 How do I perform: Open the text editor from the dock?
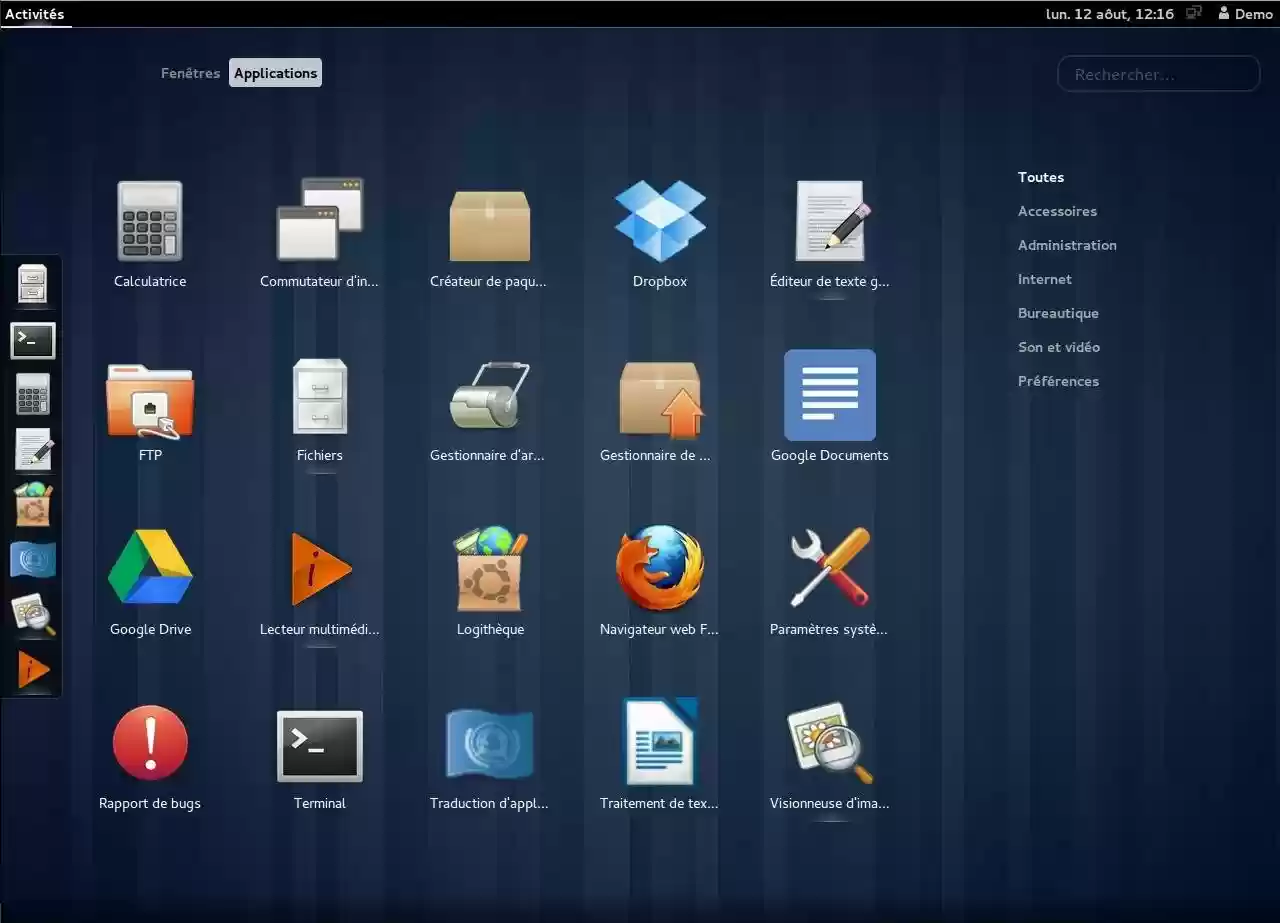[32, 450]
